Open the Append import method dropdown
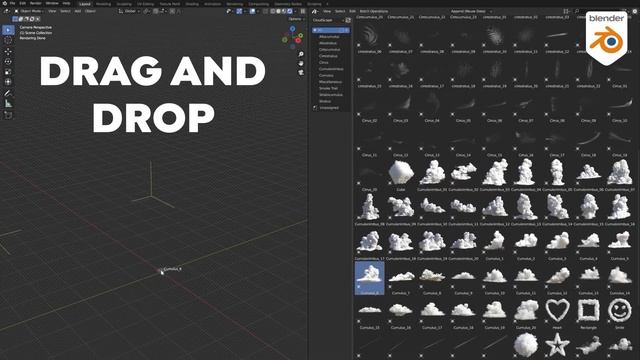 click(x=471, y=11)
